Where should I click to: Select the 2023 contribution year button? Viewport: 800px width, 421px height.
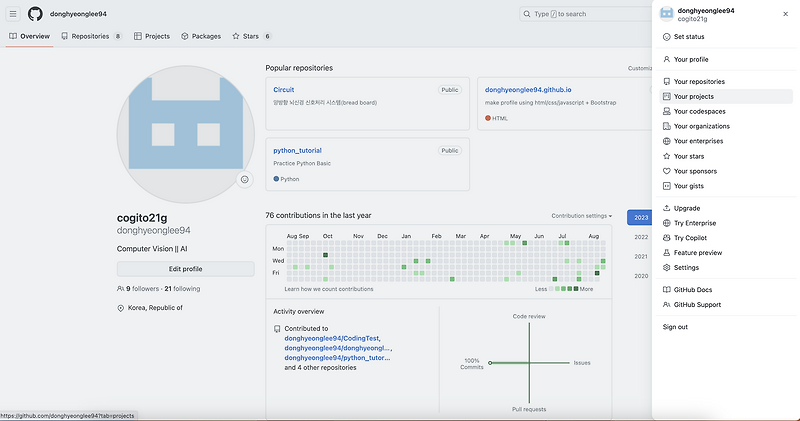[x=640, y=217]
